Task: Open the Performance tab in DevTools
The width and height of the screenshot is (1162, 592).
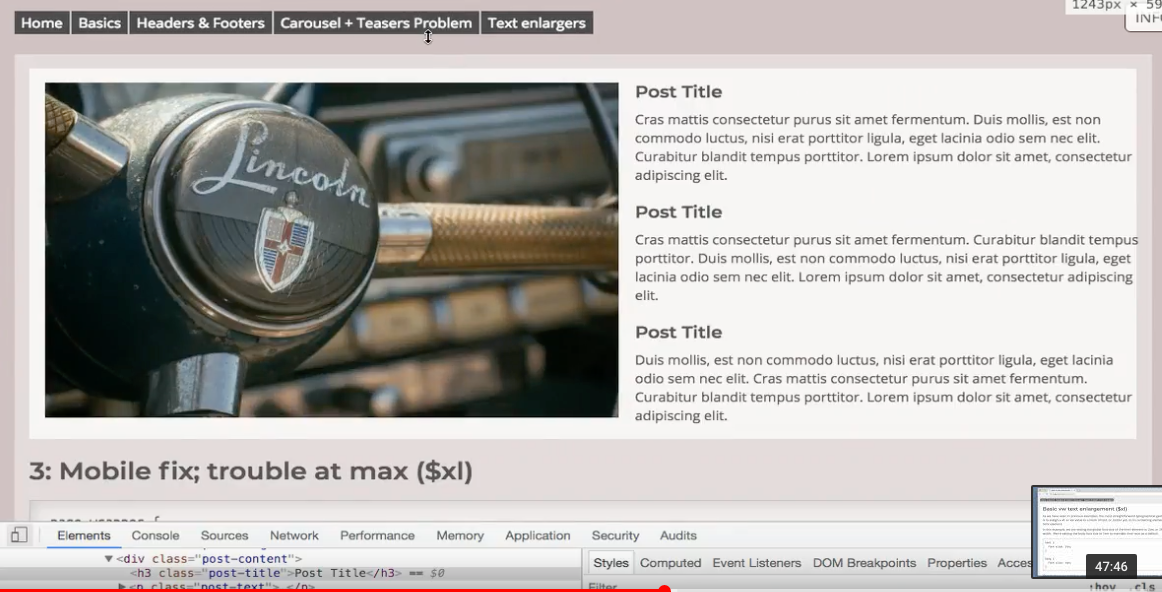Action: click(x=377, y=535)
